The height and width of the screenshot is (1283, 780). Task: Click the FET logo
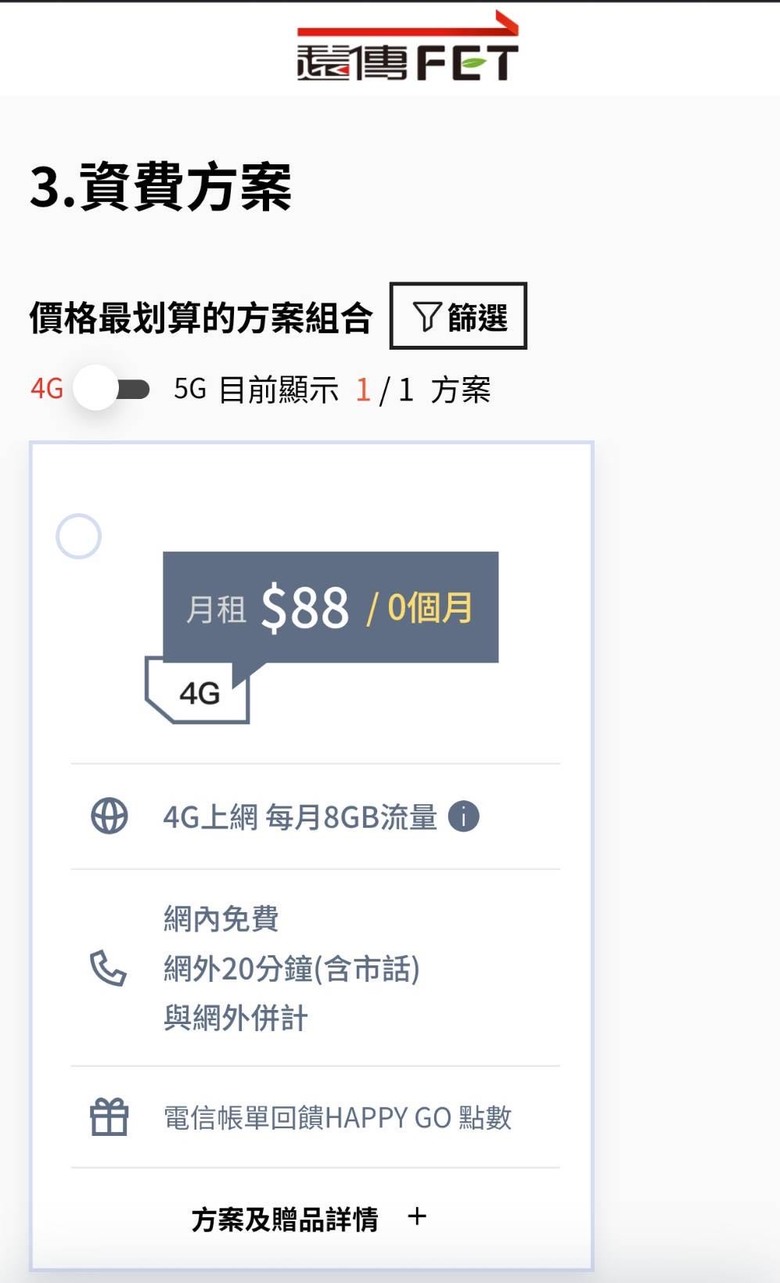tap(407, 47)
